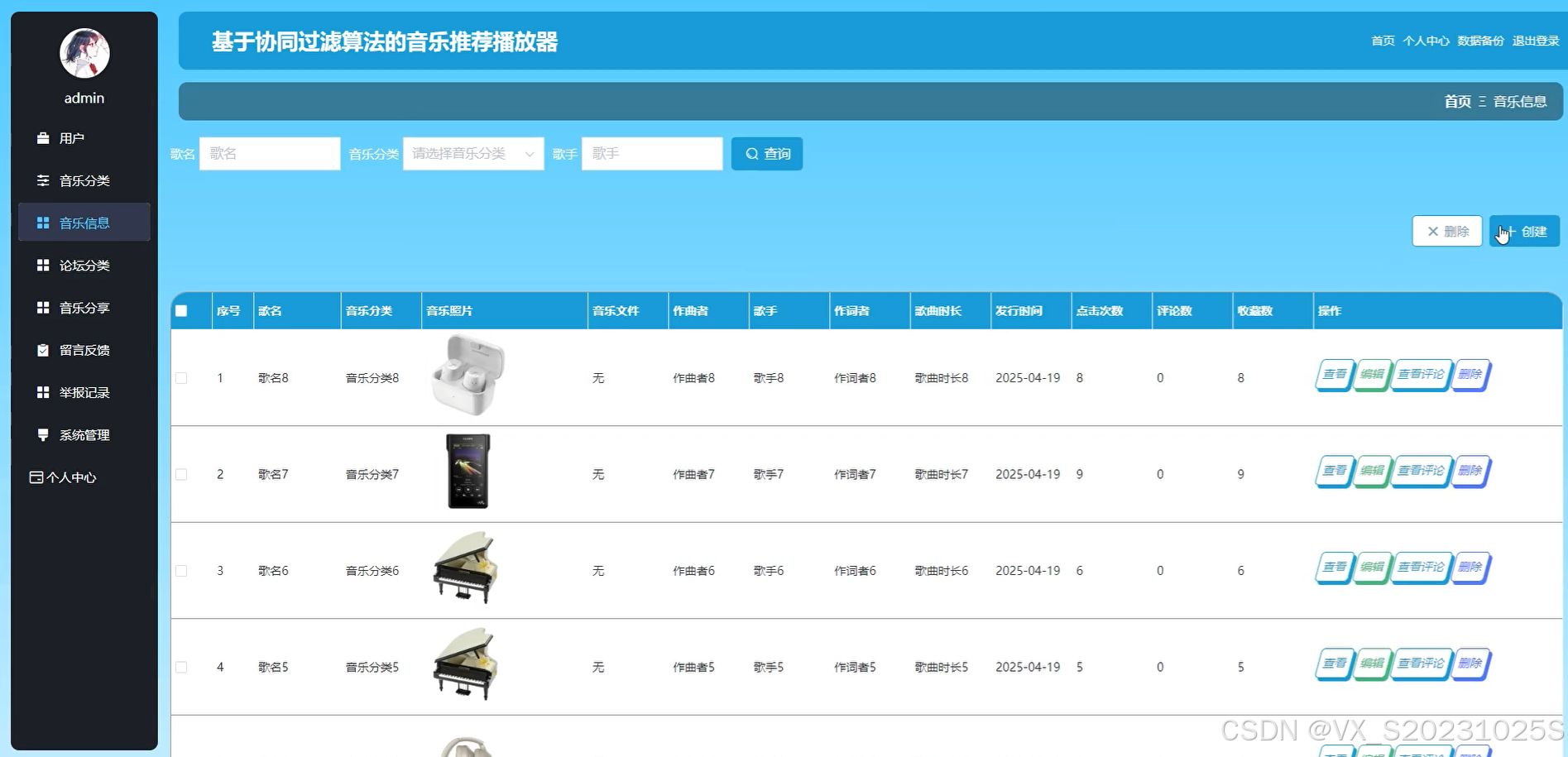Click the 退出登录 link in header

(x=1536, y=41)
